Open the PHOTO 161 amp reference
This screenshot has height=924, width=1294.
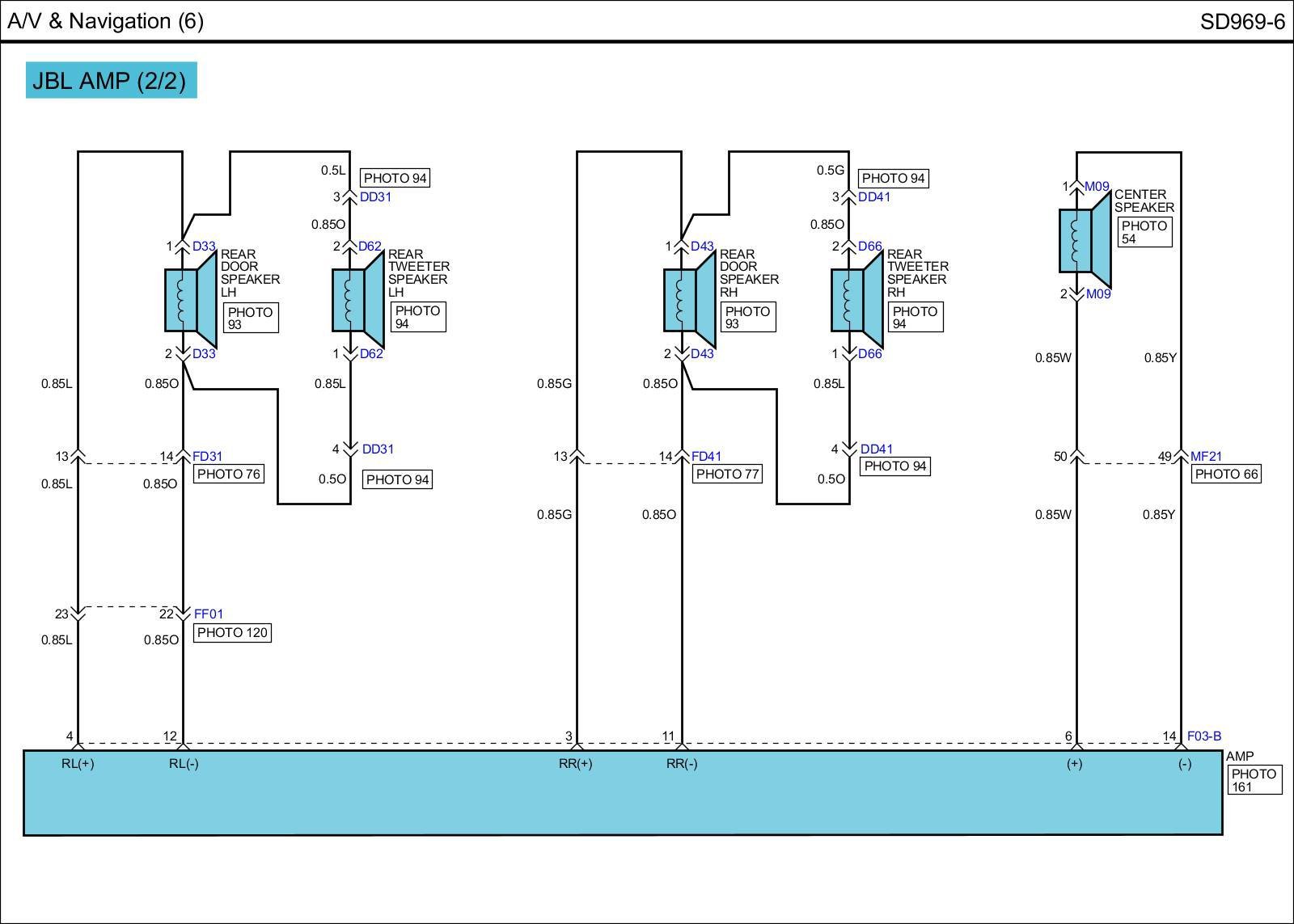point(1254,780)
